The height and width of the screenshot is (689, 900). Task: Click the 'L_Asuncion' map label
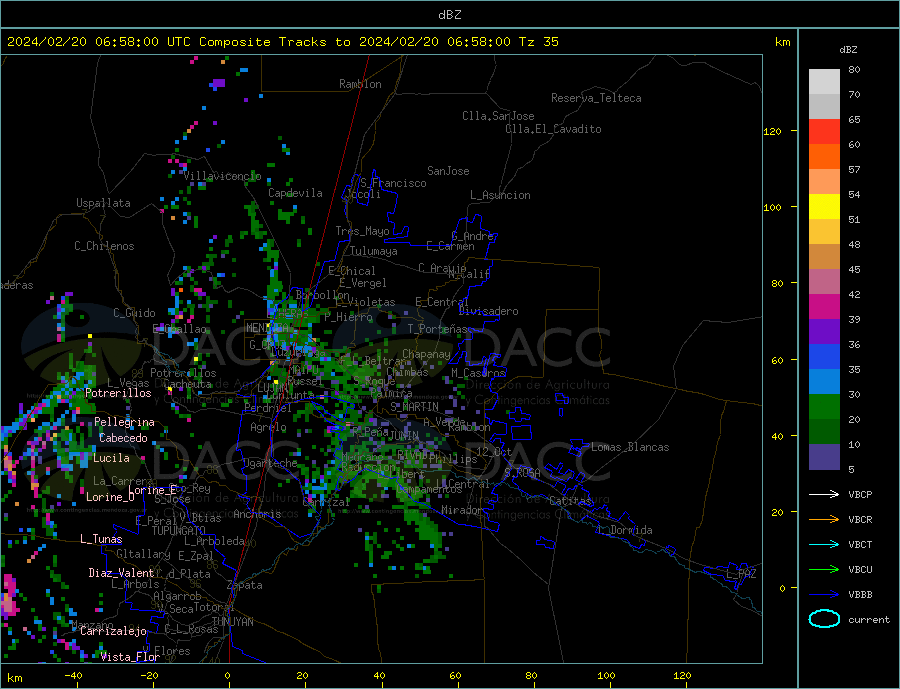click(500, 195)
